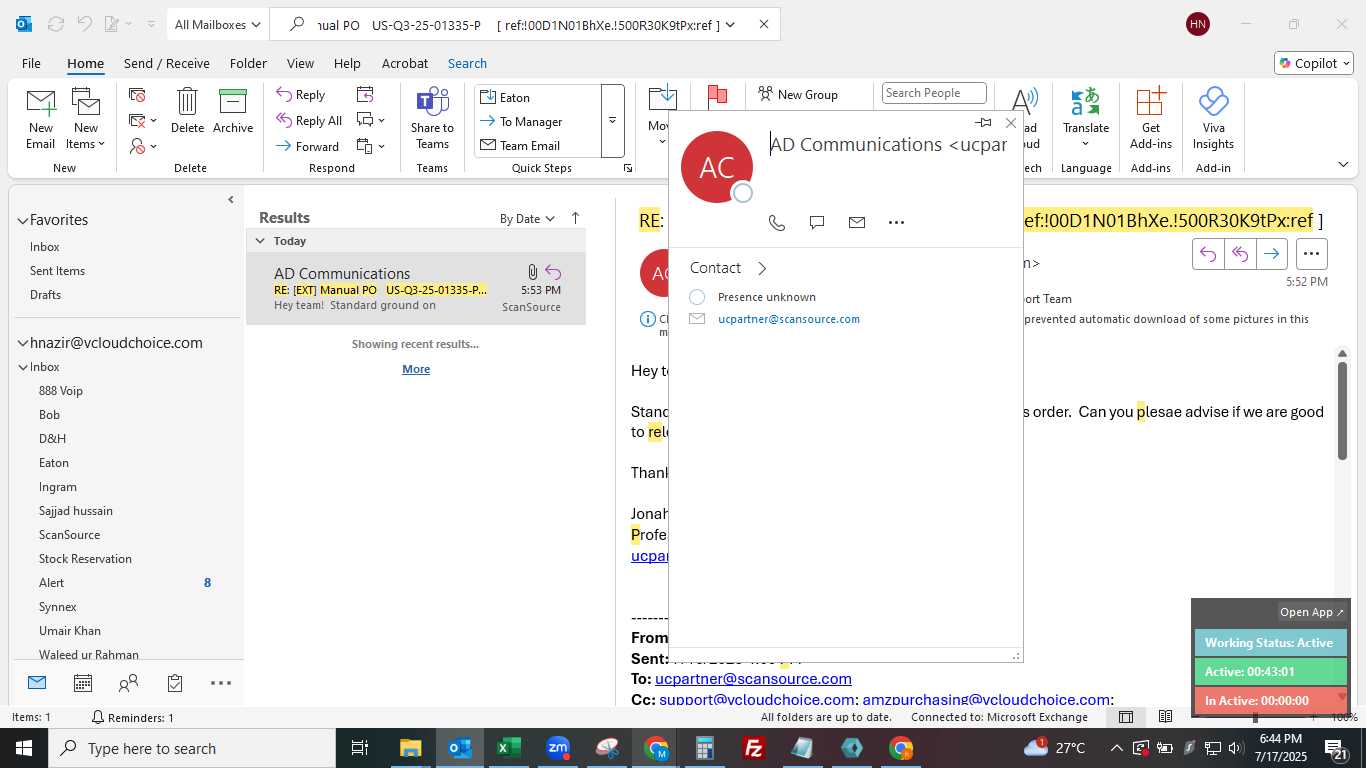Click the forward arrow in the reading pane
The height and width of the screenshot is (768, 1366).
click(x=1272, y=254)
